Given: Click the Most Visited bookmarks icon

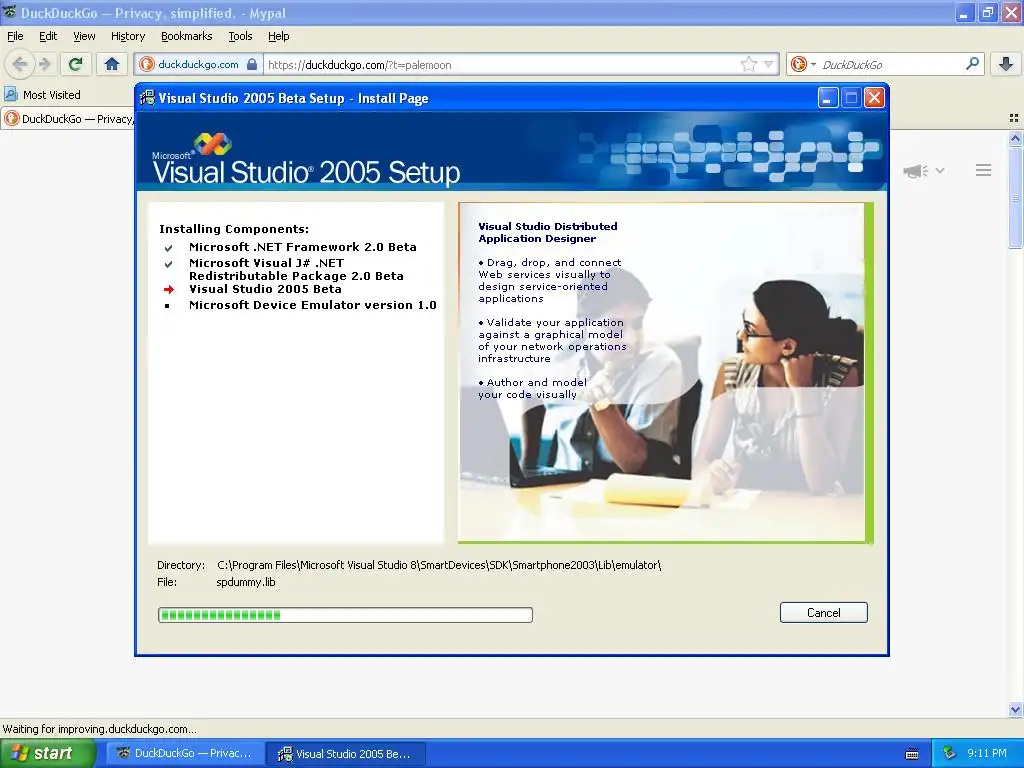Looking at the screenshot, I should pos(10,95).
